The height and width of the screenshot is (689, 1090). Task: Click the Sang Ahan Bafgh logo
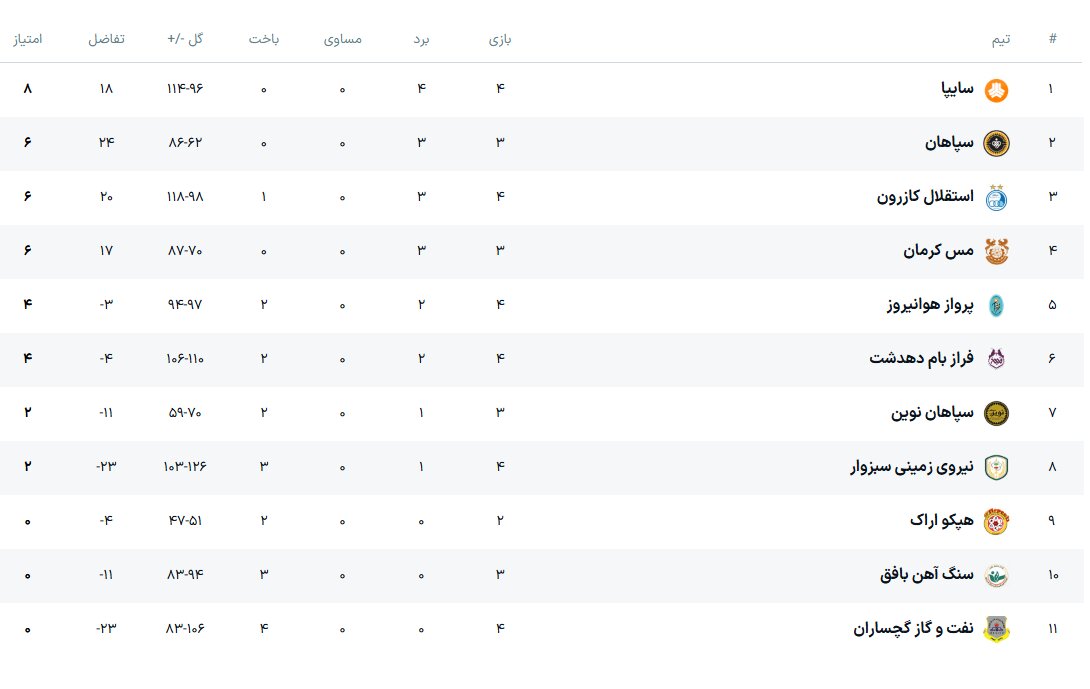click(x=996, y=575)
